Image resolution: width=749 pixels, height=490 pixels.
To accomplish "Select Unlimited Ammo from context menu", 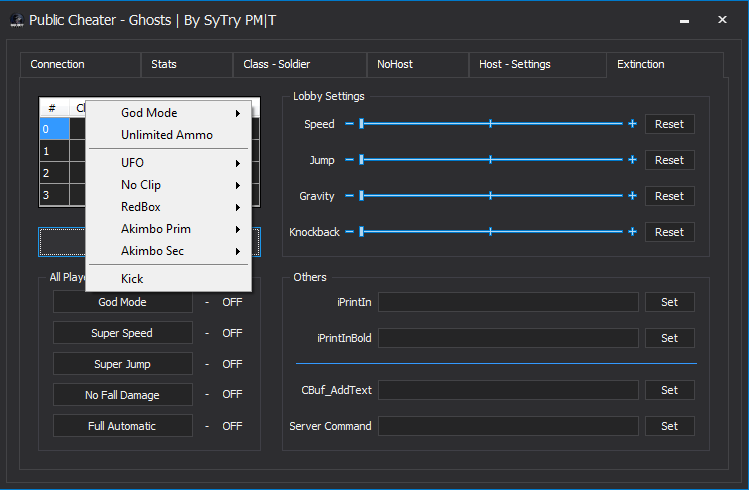I will pos(168,135).
